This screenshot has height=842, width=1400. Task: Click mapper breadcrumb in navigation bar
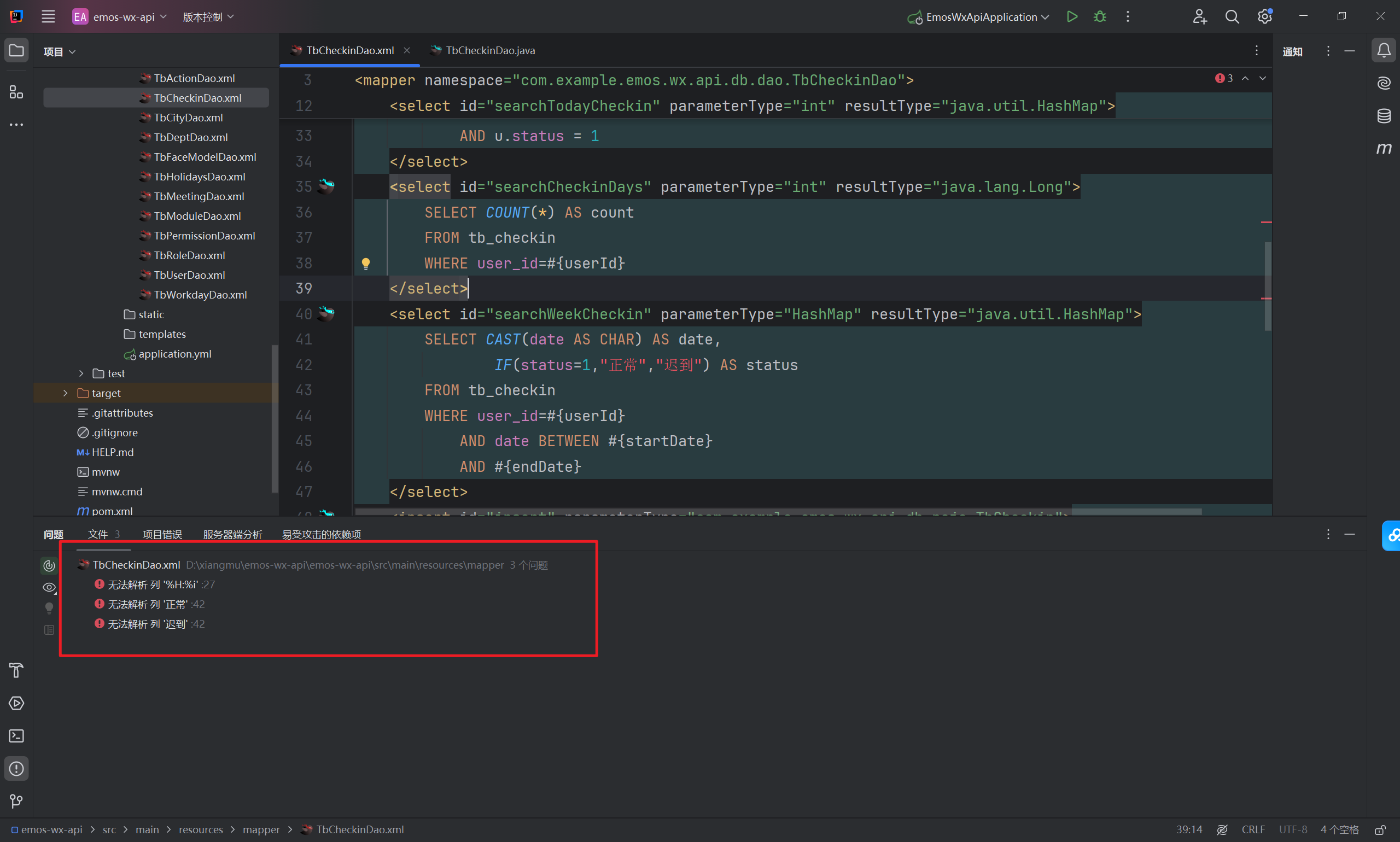pos(261,829)
